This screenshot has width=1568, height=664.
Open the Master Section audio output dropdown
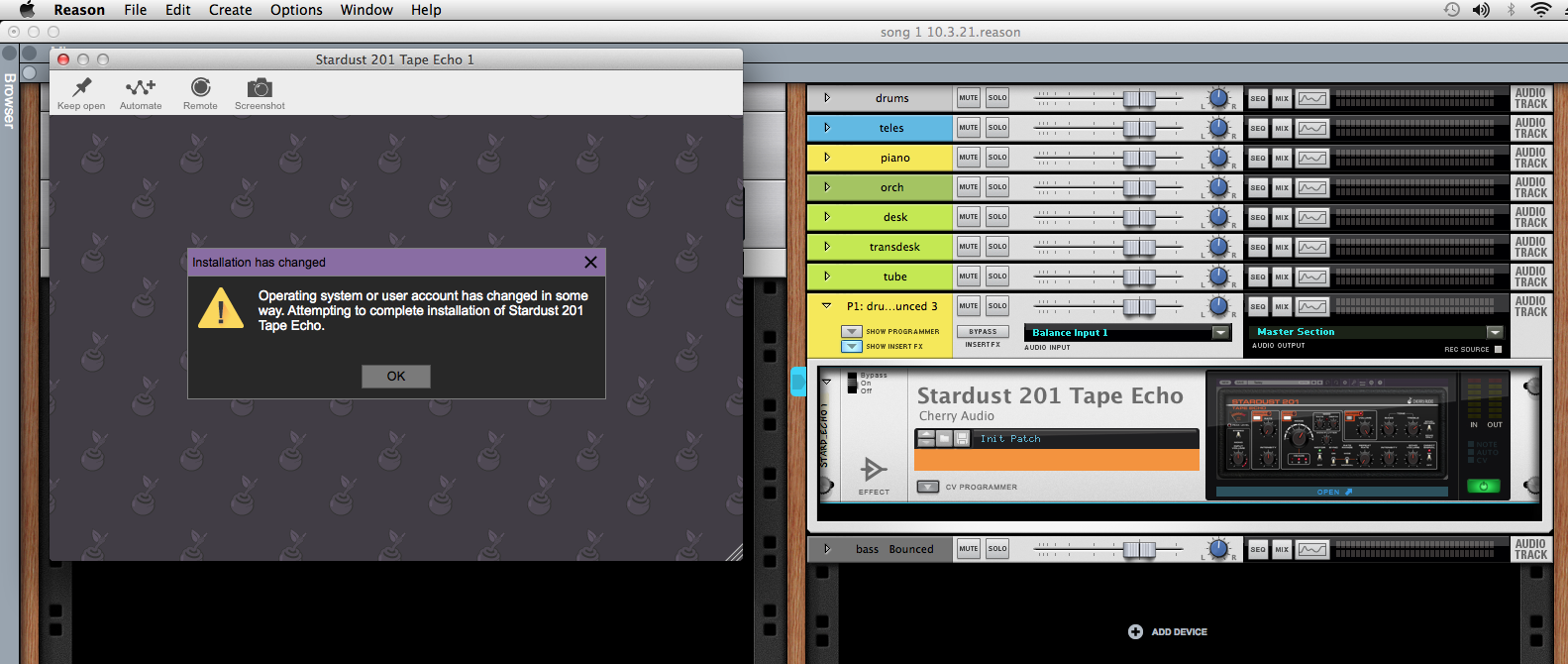1495,332
